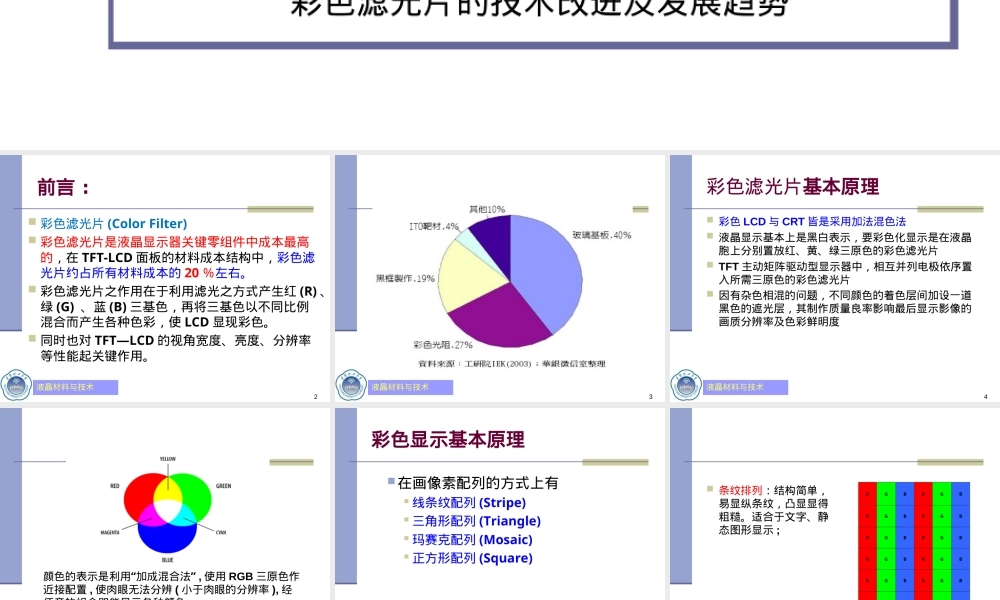Screen dimensions: 1000x600
Task: Click the CYAN label on the RGB diagram
Action: [221, 532]
